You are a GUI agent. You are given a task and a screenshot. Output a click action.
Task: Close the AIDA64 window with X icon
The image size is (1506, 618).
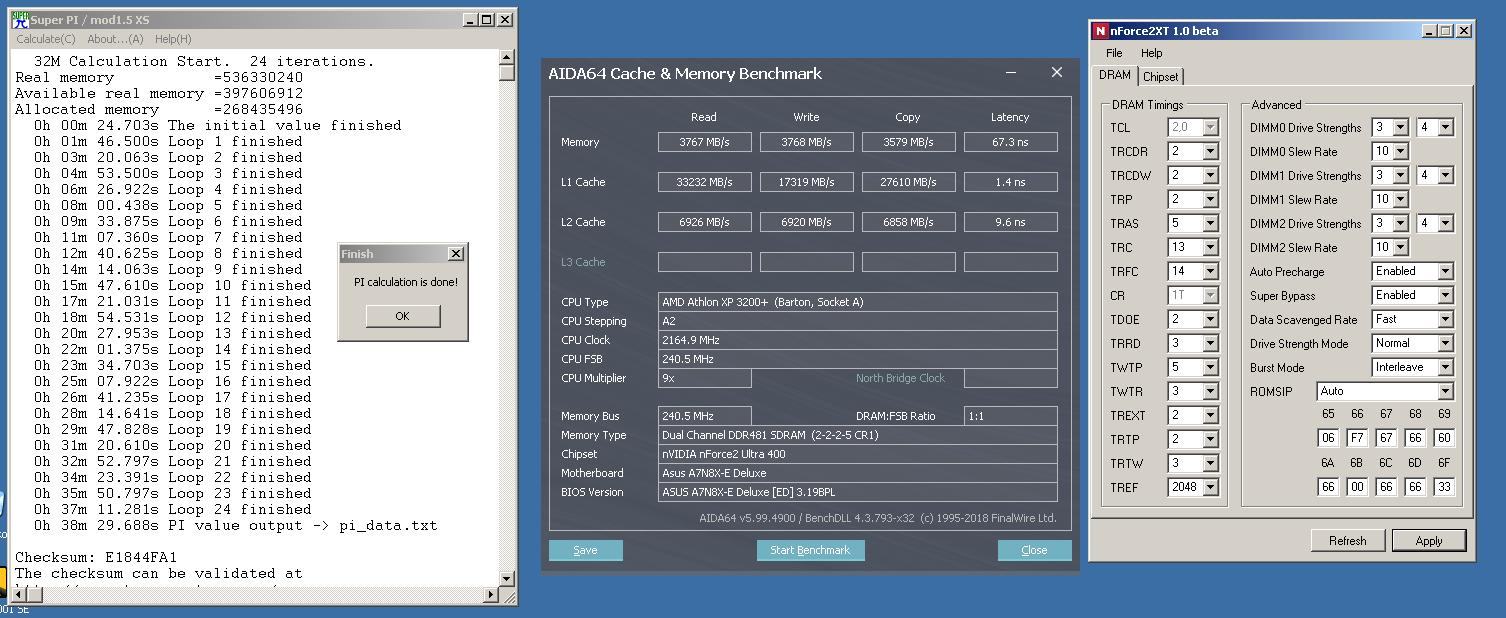(x=1056, y=72)
